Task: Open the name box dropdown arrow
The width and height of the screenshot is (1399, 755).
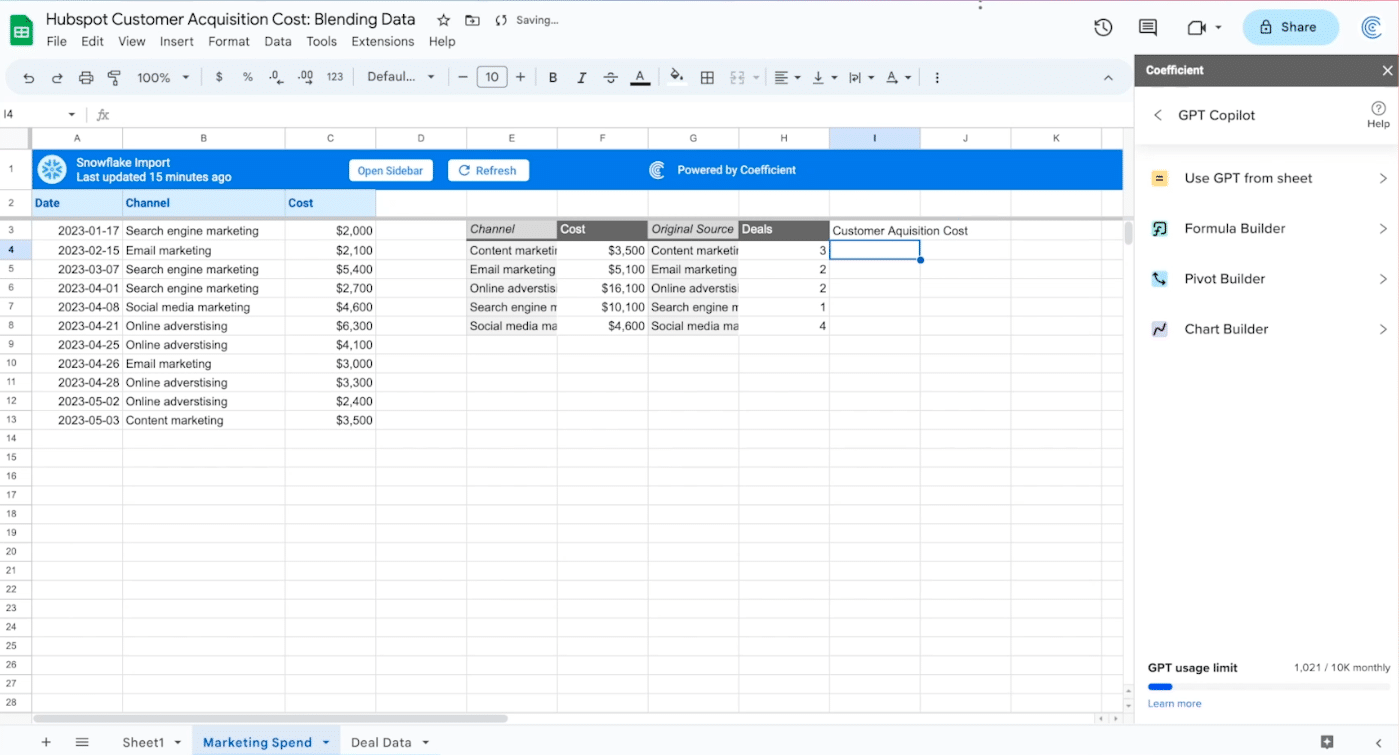Action: click(72, 115)
